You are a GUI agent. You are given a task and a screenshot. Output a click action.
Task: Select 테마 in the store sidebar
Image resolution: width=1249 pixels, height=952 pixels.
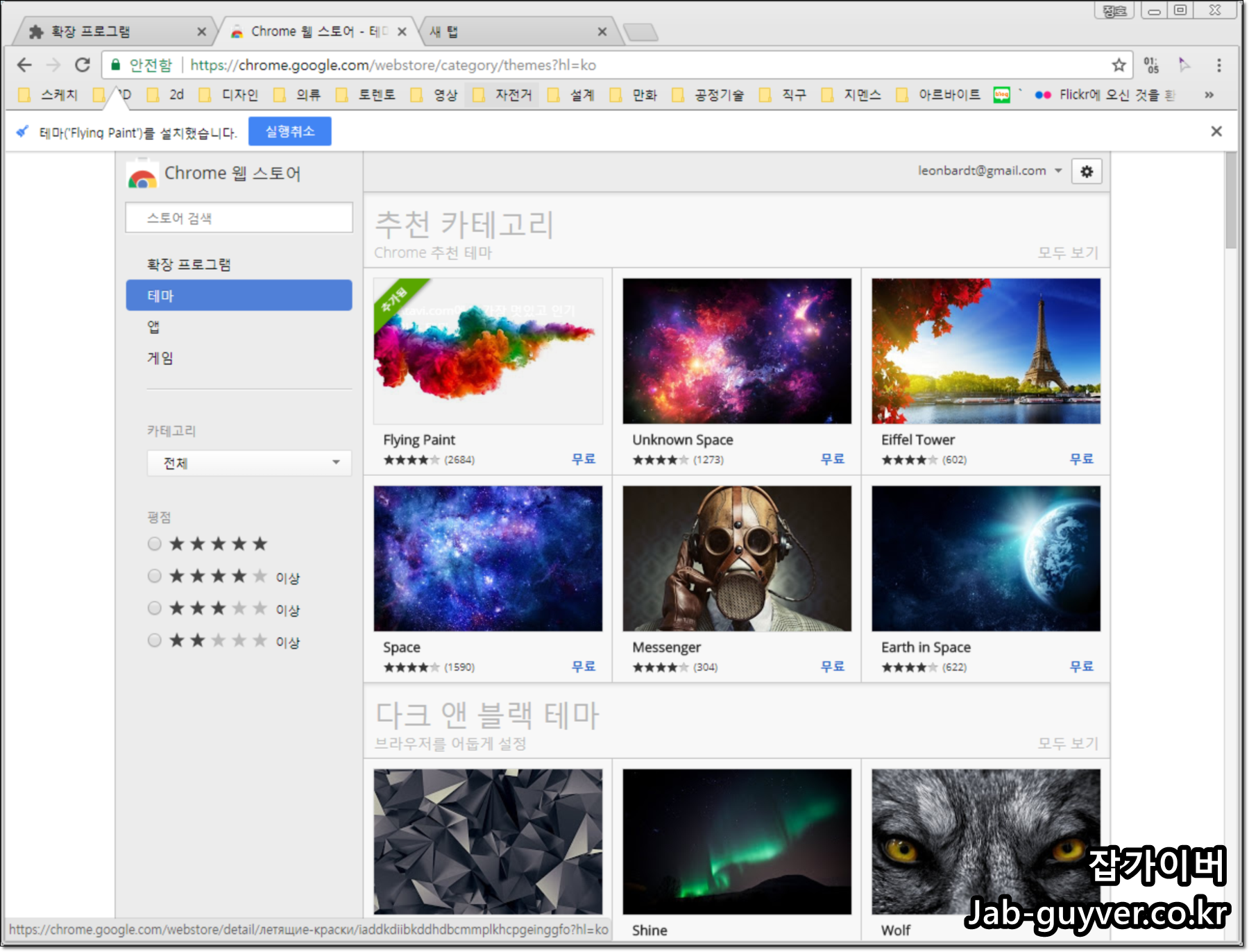(x=239, y=296)
